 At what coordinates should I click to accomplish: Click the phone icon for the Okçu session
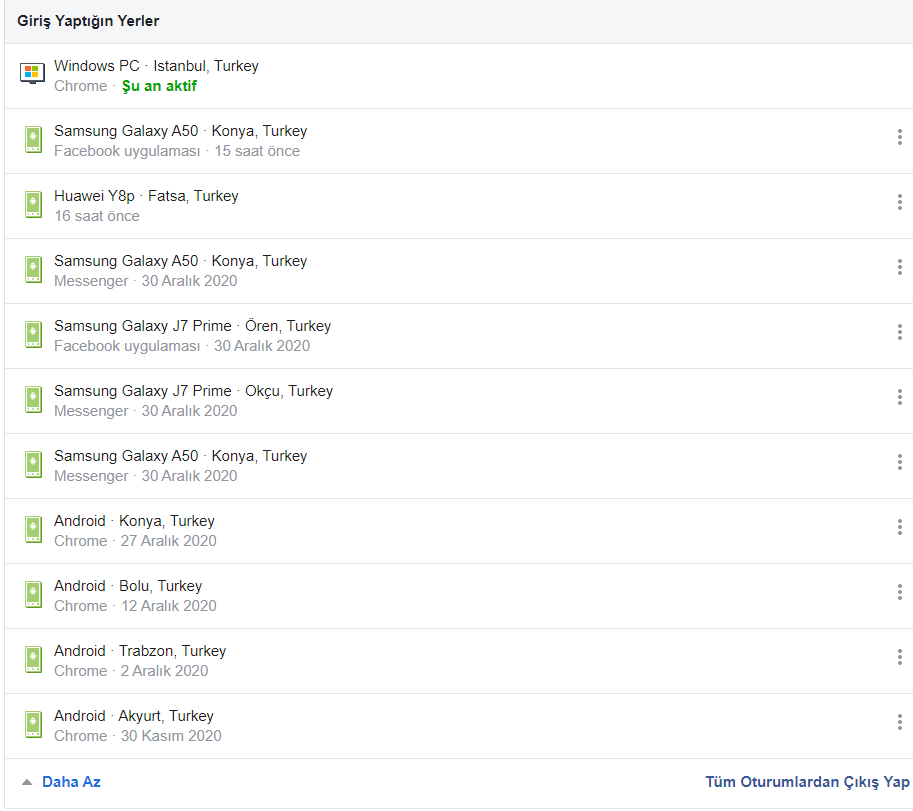(33, 400)
